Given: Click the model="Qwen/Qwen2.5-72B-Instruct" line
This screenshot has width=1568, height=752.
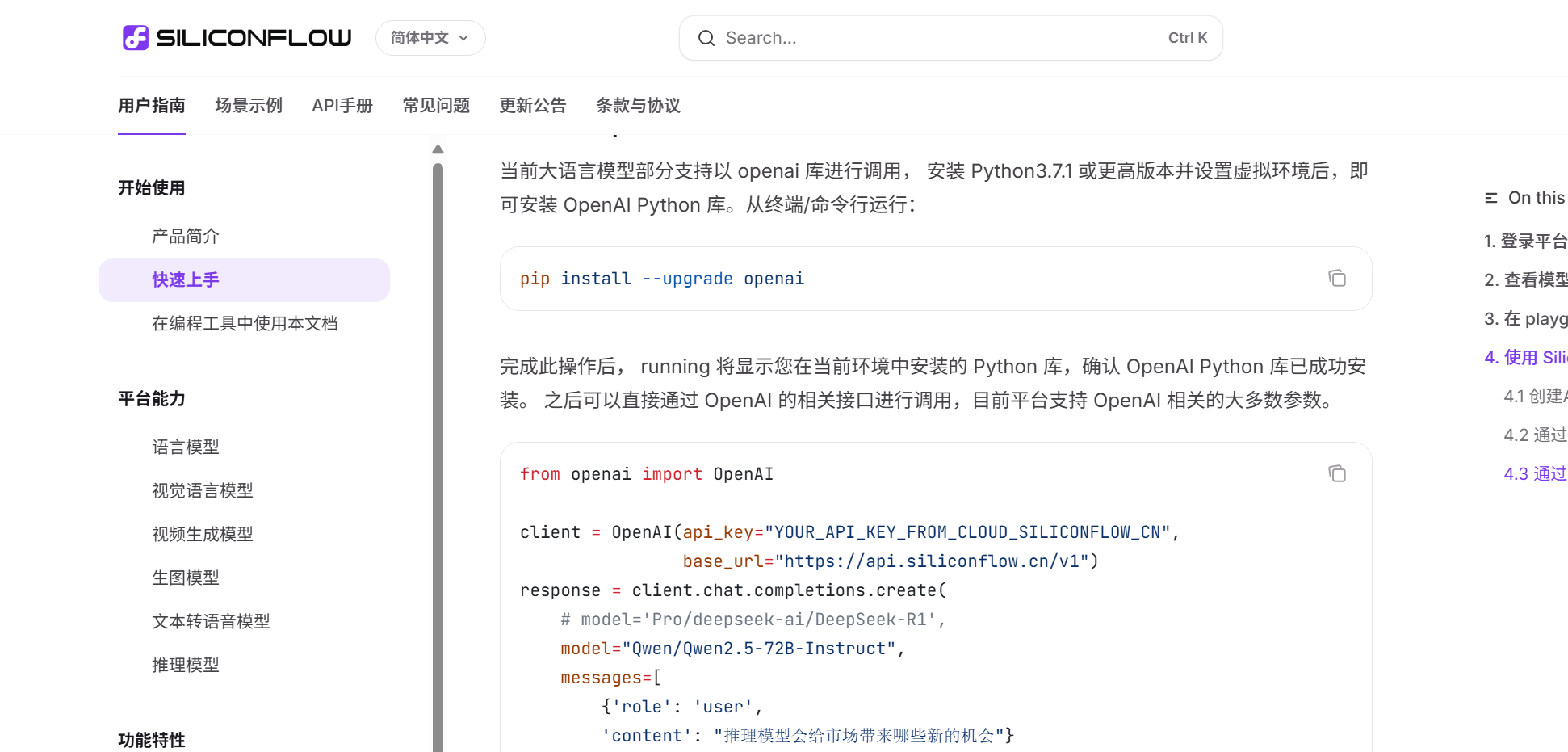Looking at the screenshot, I should click(x=733, y=649).
